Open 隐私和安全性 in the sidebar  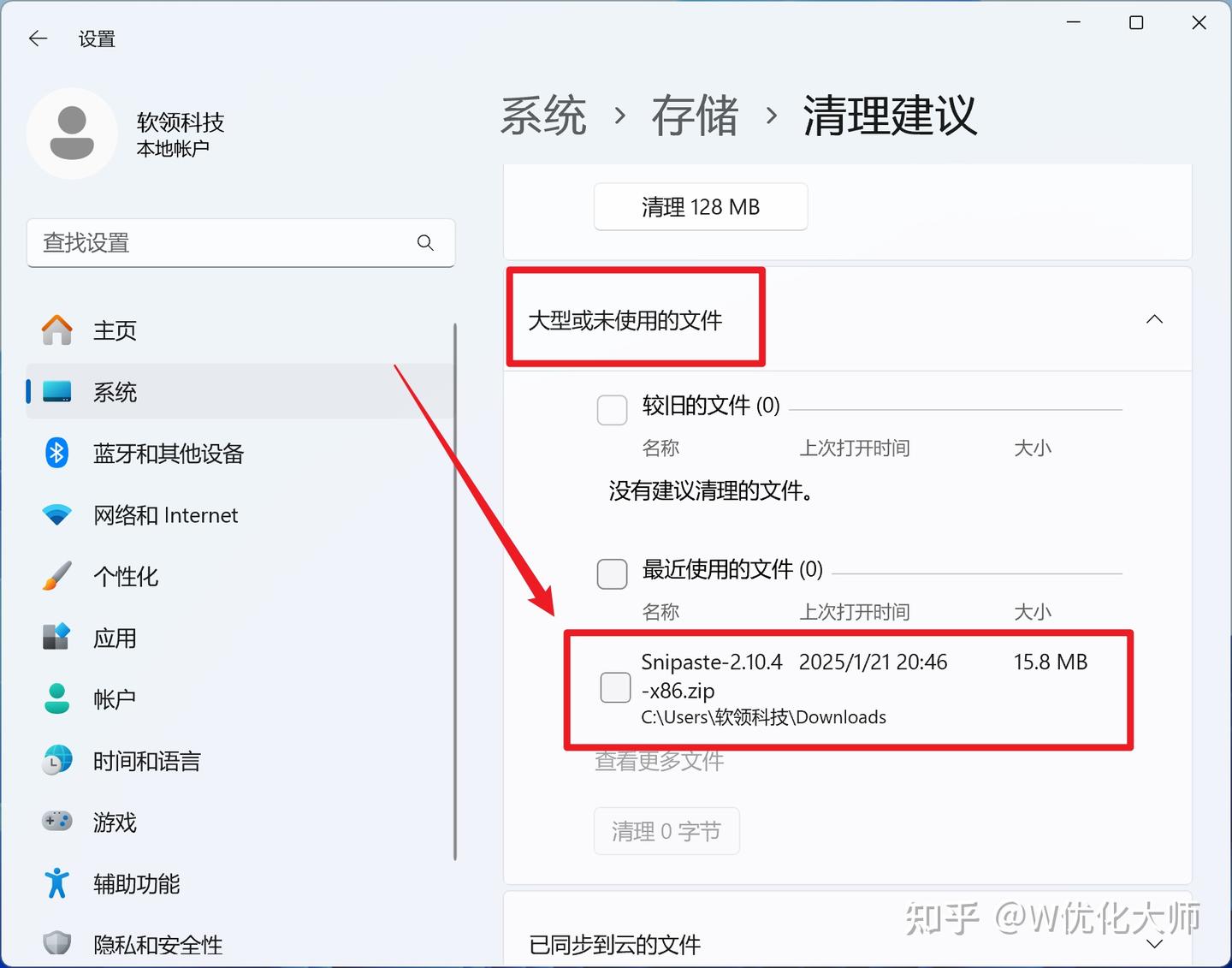240,944
